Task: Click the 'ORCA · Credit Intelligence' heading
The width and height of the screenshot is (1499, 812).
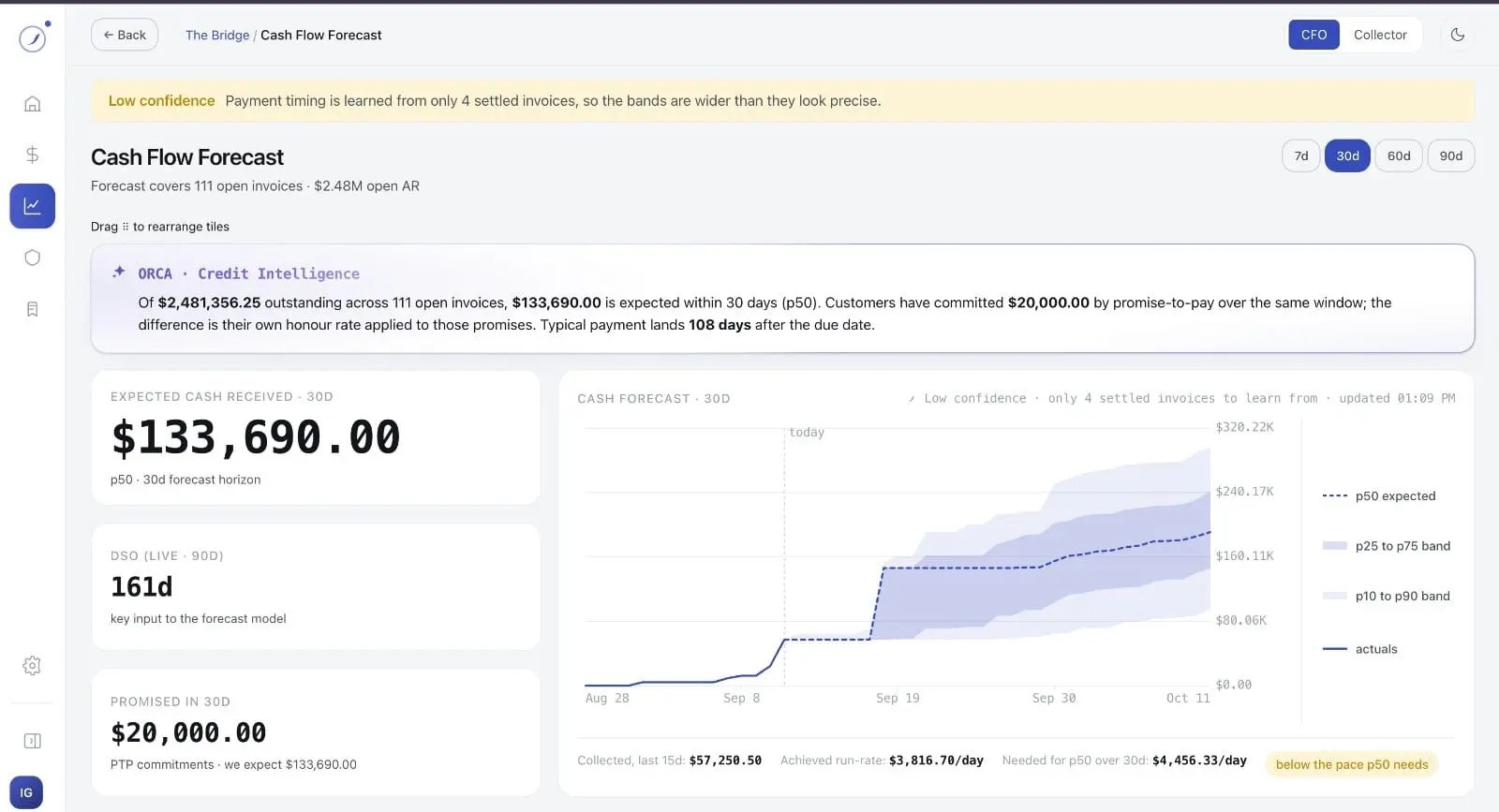Action: point(249,273)
